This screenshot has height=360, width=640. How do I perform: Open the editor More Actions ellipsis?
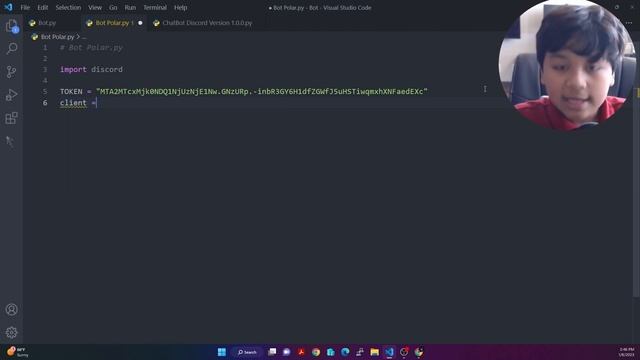pos(629,23)
